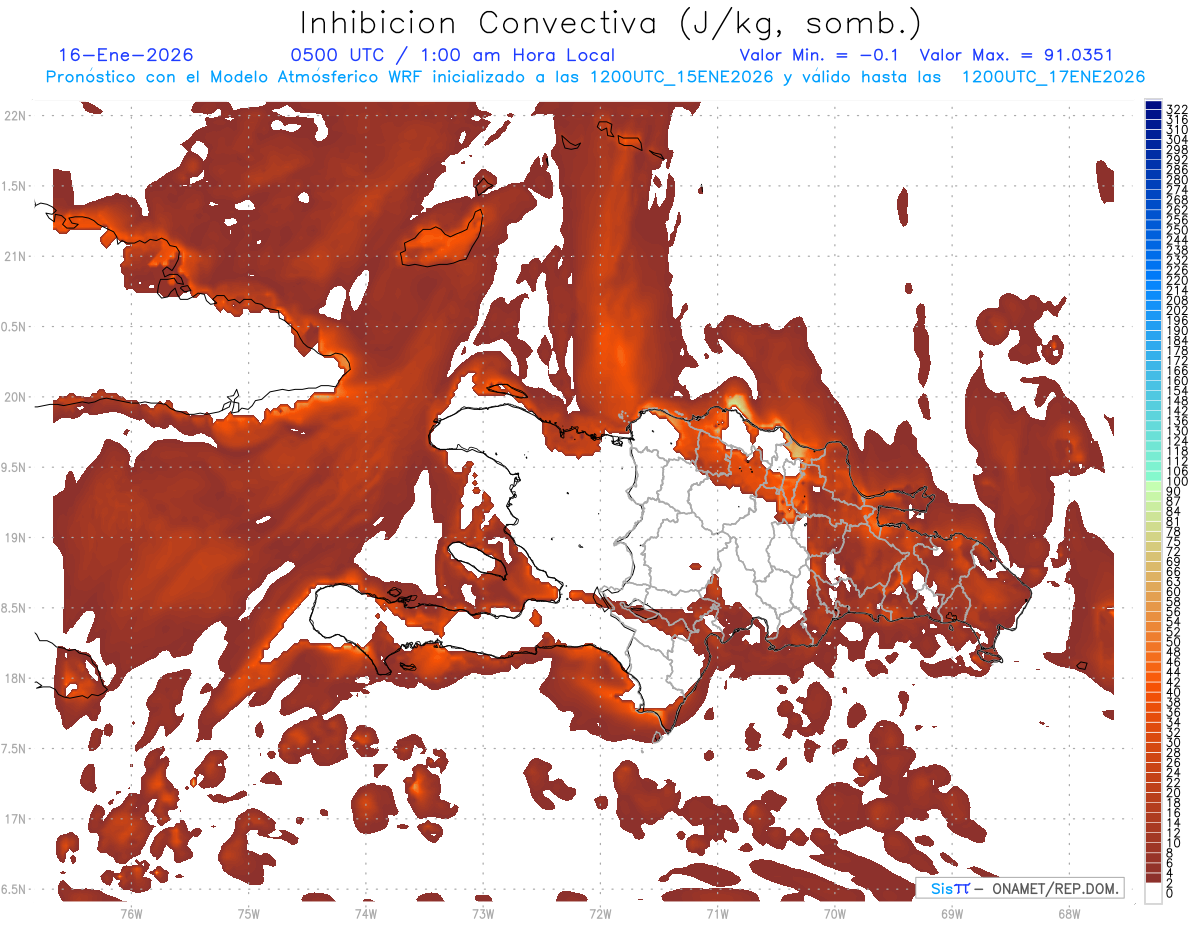Click the '0500 UTC / 1:00 am Hora Local' time
This screenshot has height=927, width=1200.
(453, 55)
